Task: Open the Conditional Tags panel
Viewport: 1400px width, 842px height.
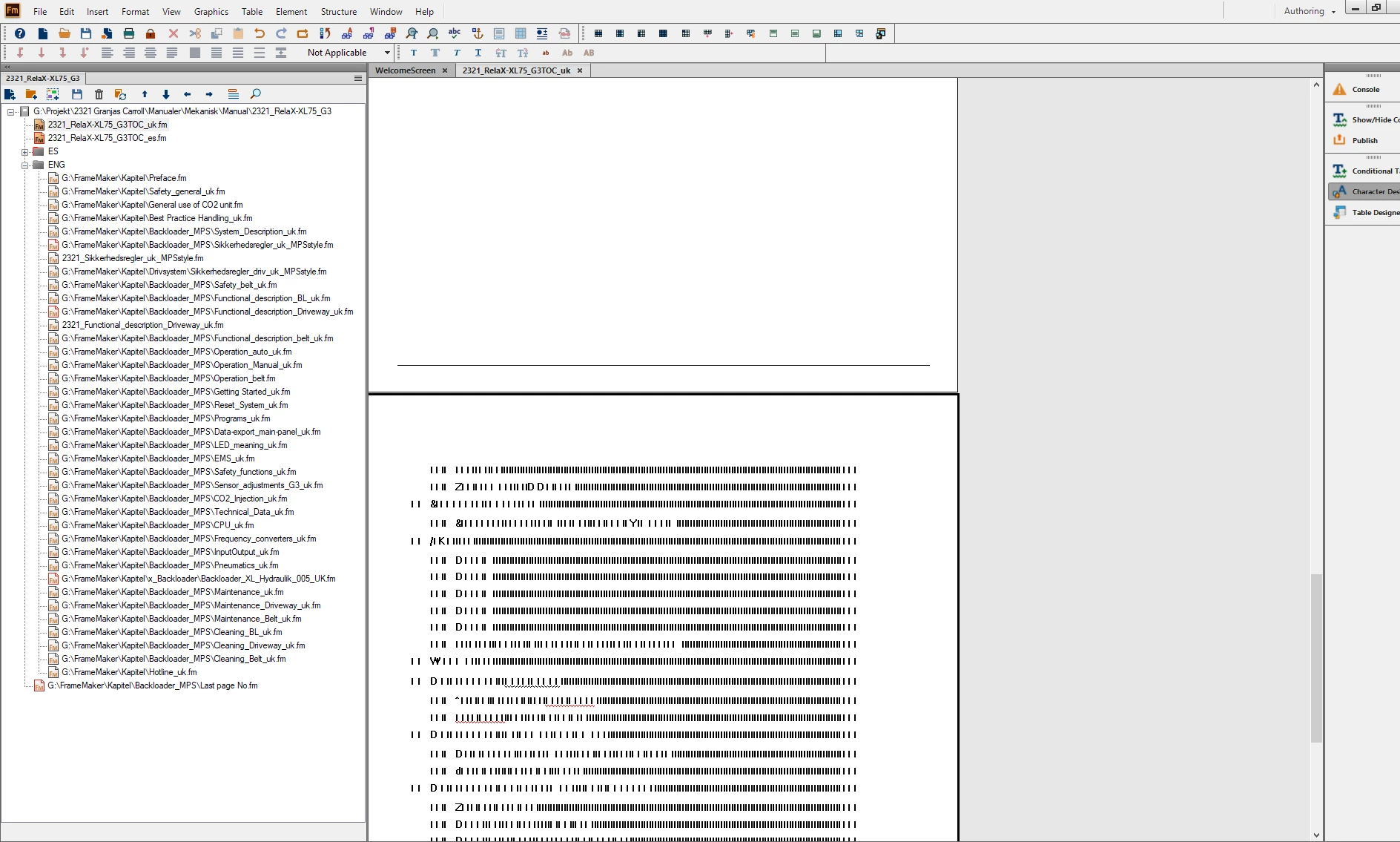Action: 1364,171
